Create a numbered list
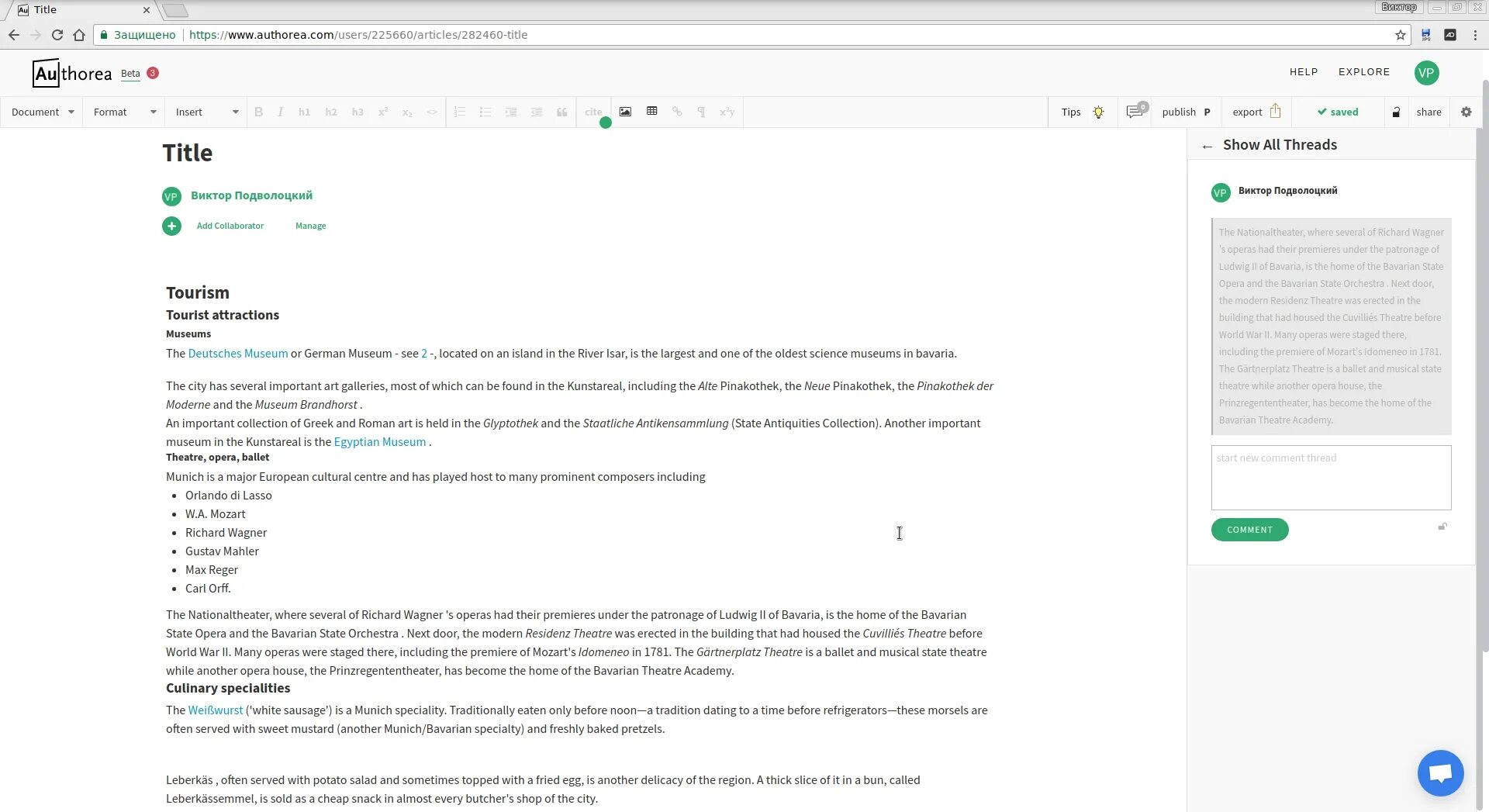1489x812 pixels. [x=460, y=112]
